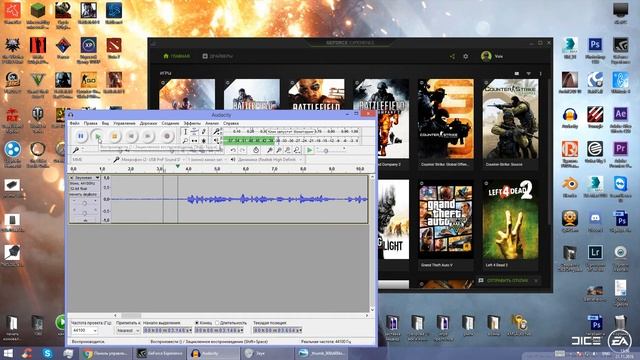This screenshot has height=360, width=640.
Task: Open the Файл menu in Audacity
Action: (74, 123)
